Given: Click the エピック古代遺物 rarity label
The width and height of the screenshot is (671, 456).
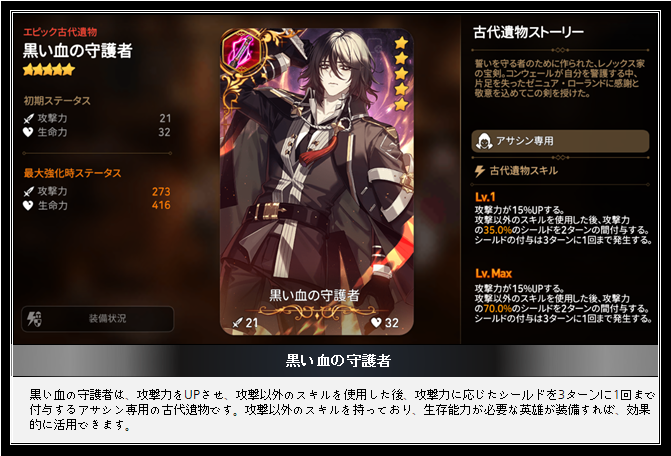Looking at the screenshot, I should click(60, 32).
